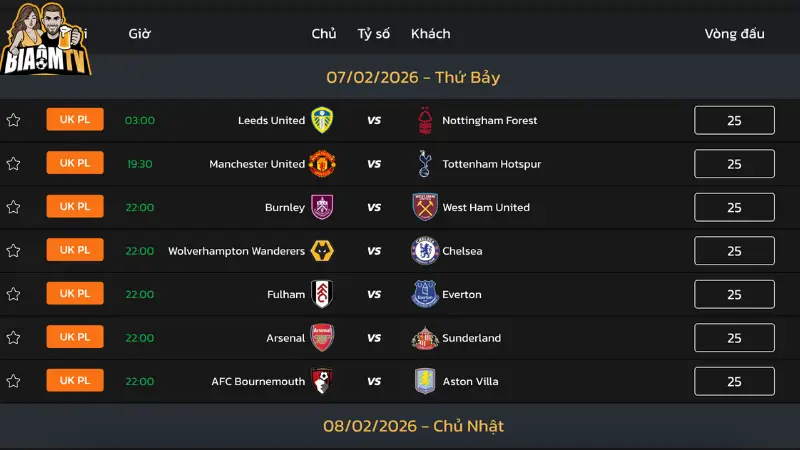Click the Vòng đấu column header
The image size is (800, 450).
point(734,33)
